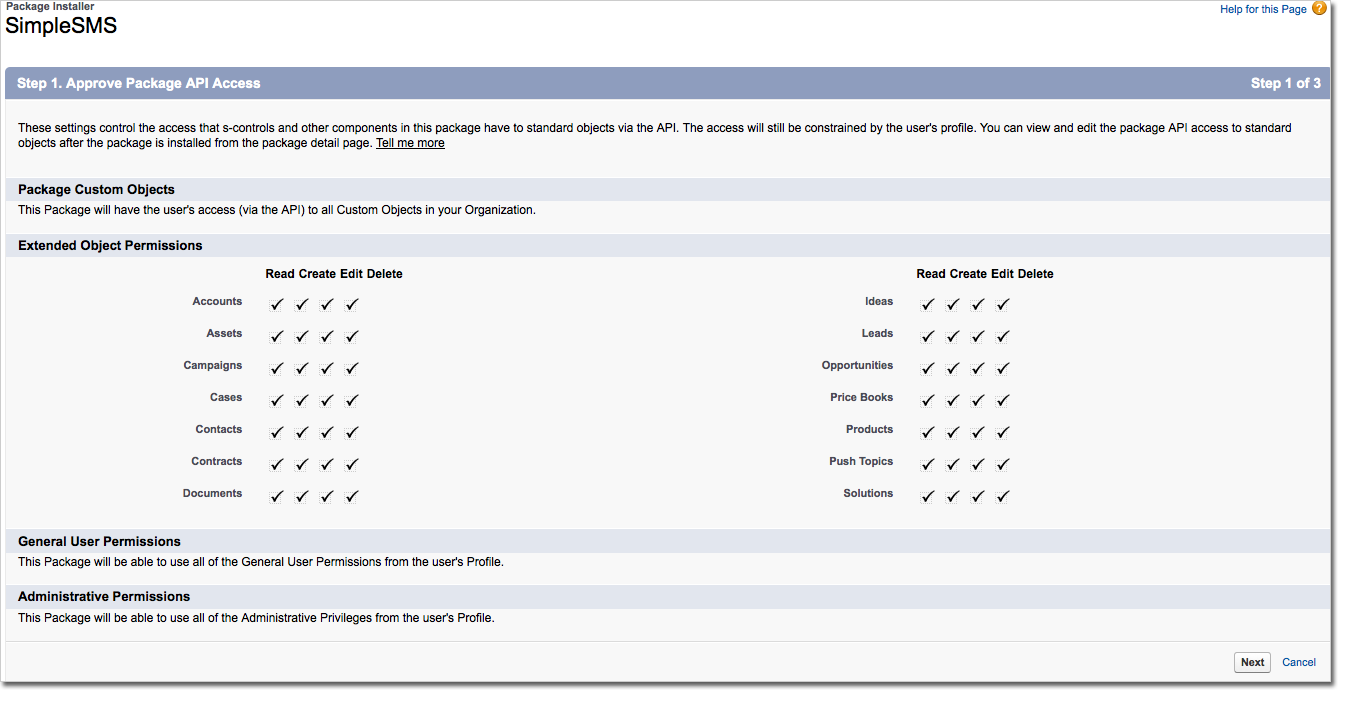Image resolution: width=1351 pixels, height=702 pixels.
Task: Click the Opportunities Delete checkmark
Action: [x=1003, y=368]
